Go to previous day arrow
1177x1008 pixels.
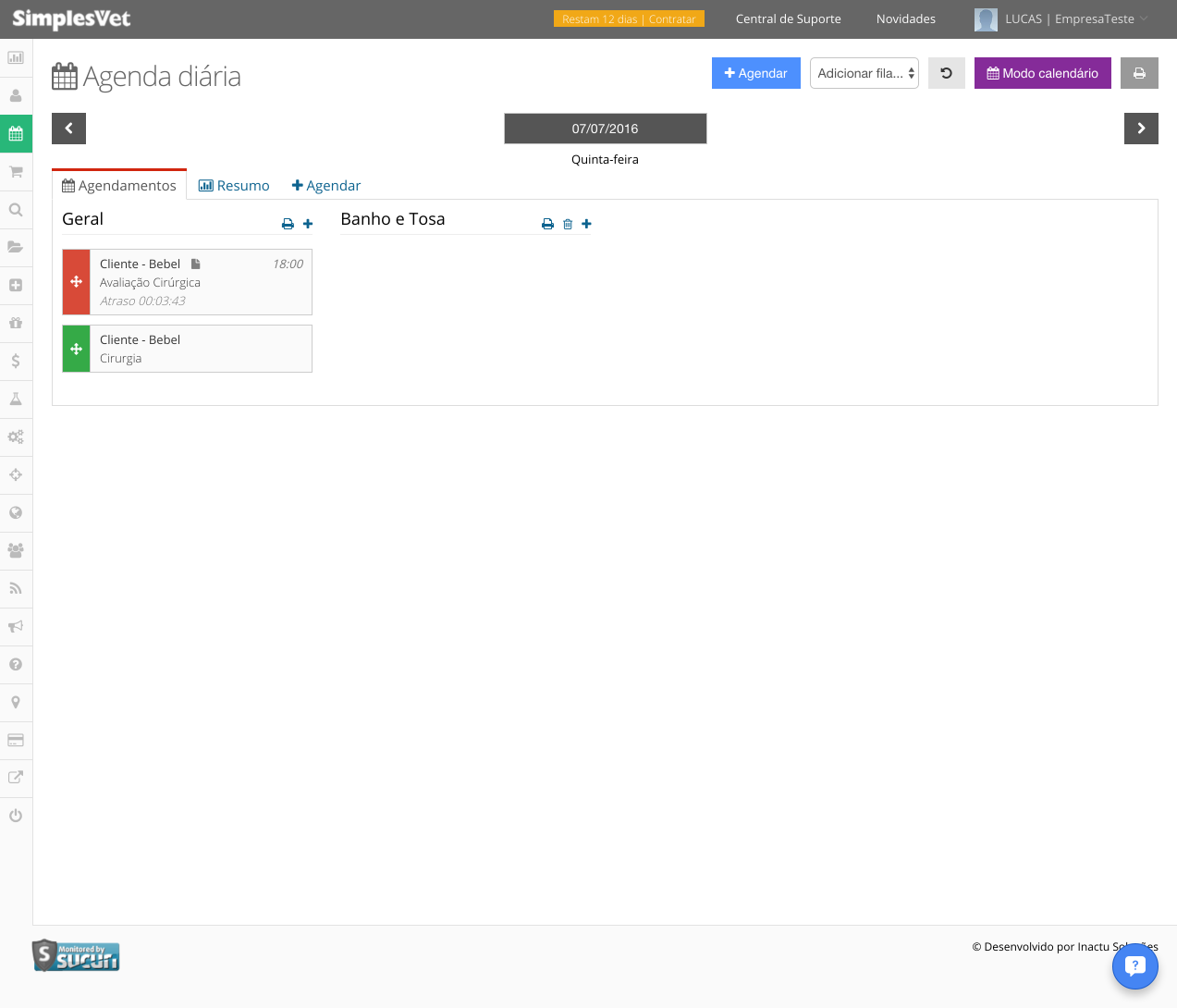pos(68,129)
